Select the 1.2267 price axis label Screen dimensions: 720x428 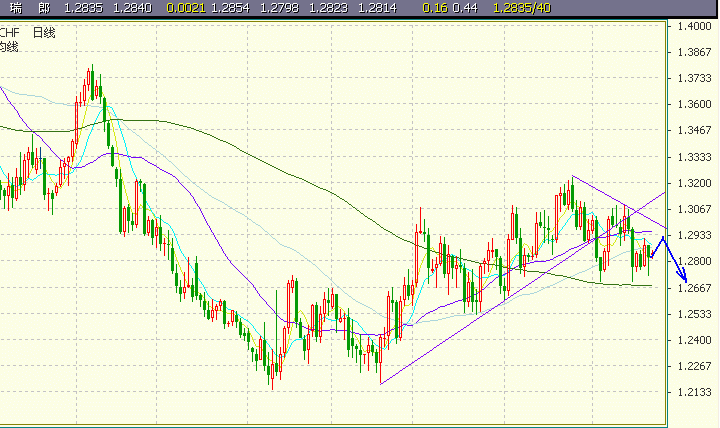click(x=694, y=366)
